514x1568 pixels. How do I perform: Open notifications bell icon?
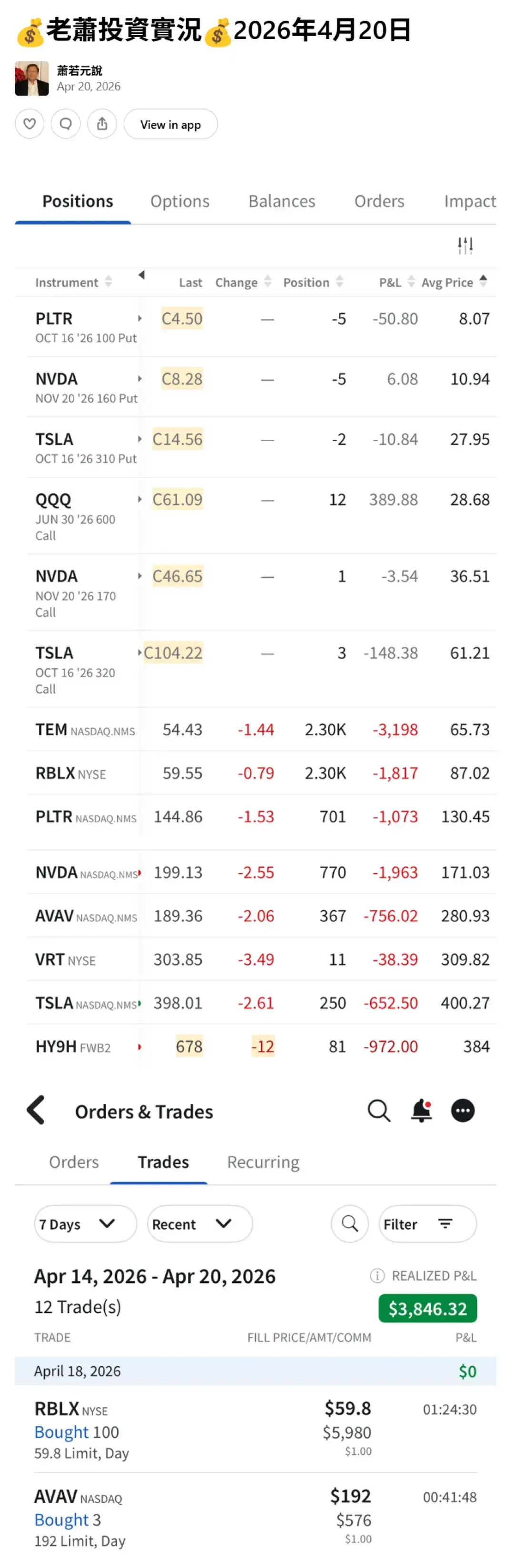421,1110
